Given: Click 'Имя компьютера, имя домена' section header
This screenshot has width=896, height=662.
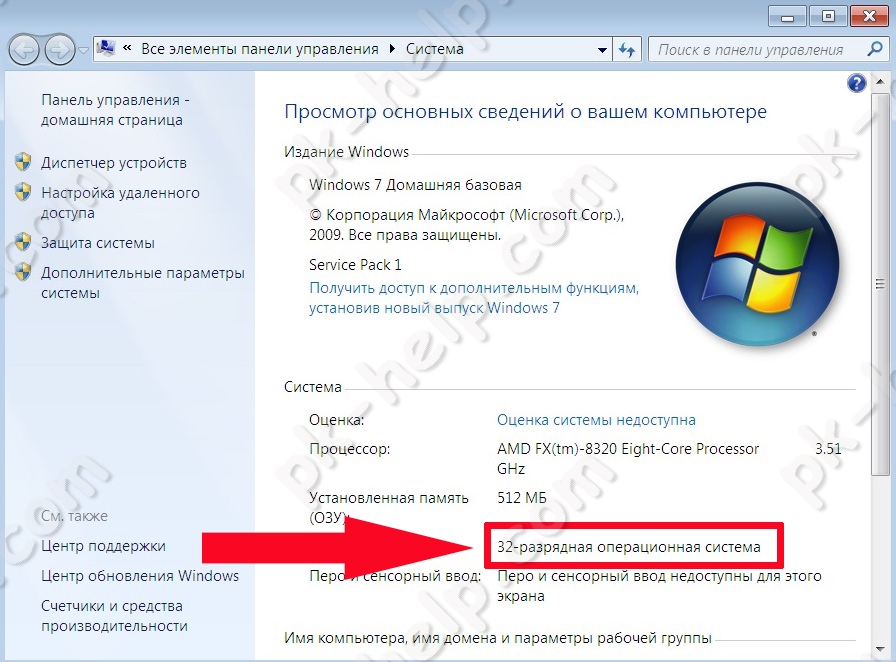Looking at the screenshot, I should [498, 637].
